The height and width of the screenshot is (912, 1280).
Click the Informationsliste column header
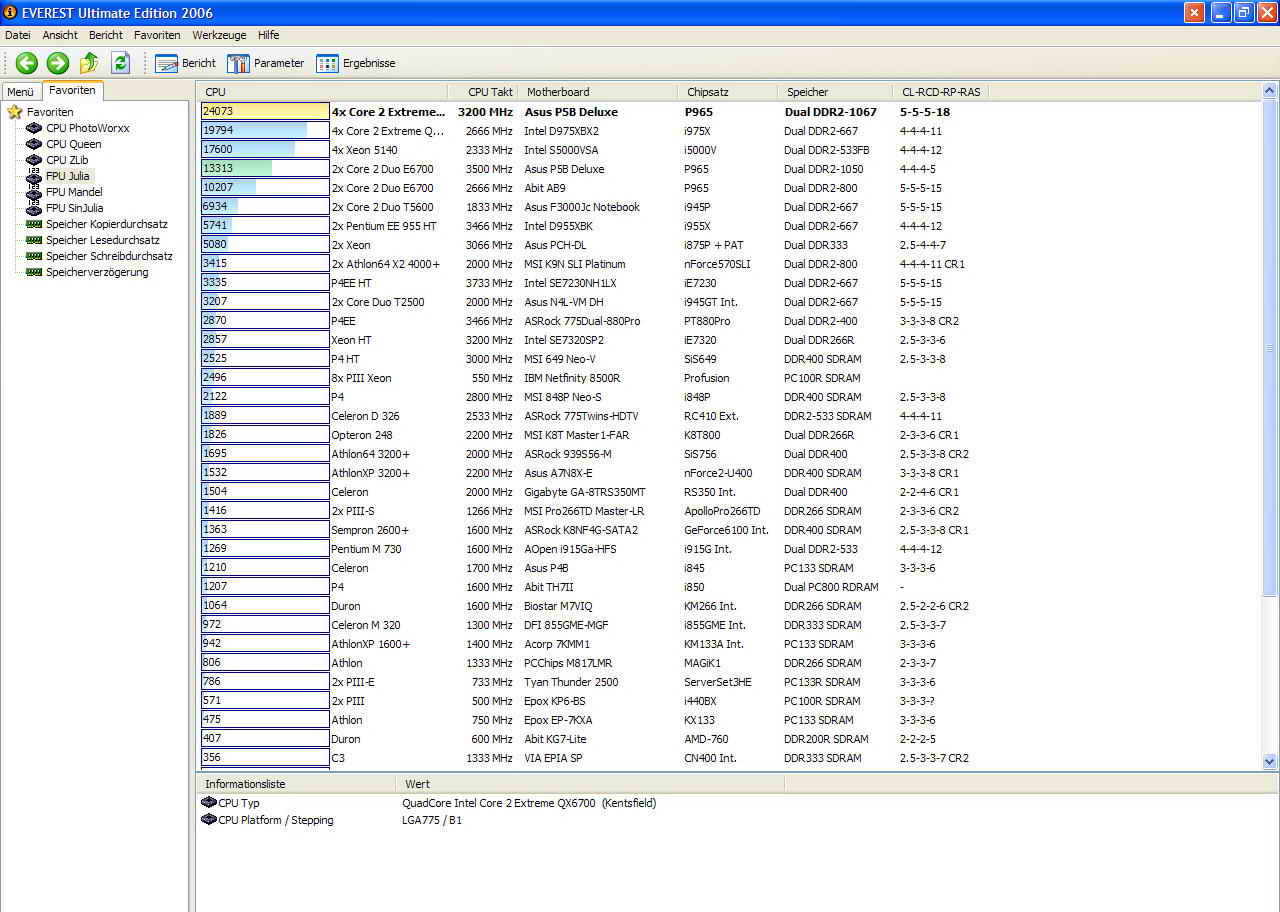[x=296, y=784]
